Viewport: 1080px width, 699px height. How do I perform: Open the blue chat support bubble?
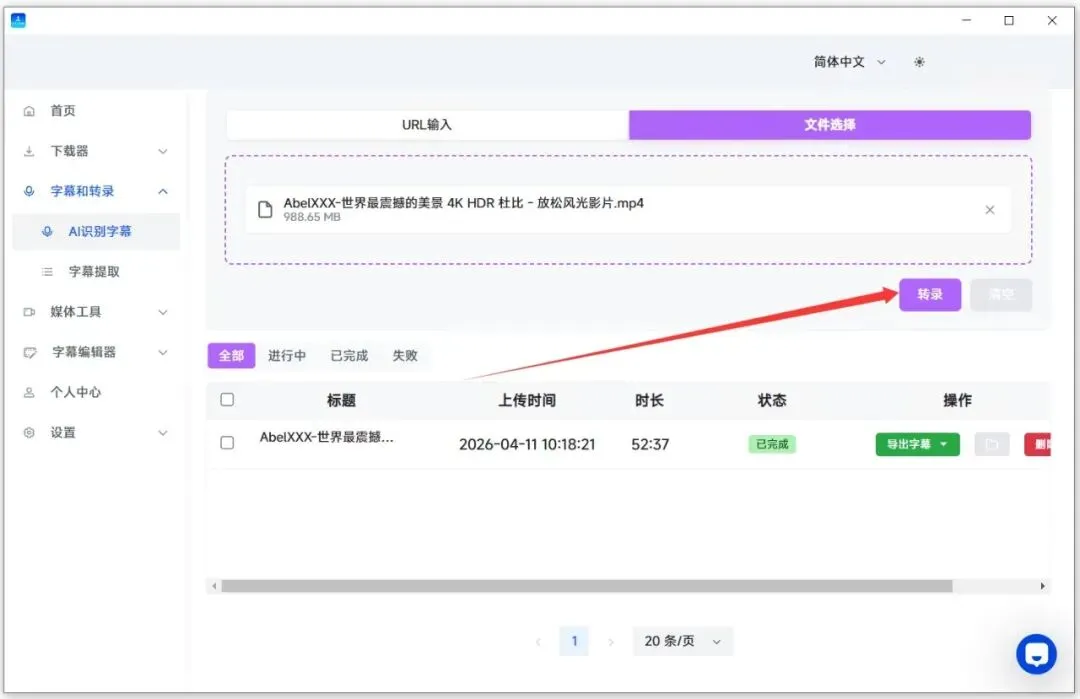tap(1036, 654)
